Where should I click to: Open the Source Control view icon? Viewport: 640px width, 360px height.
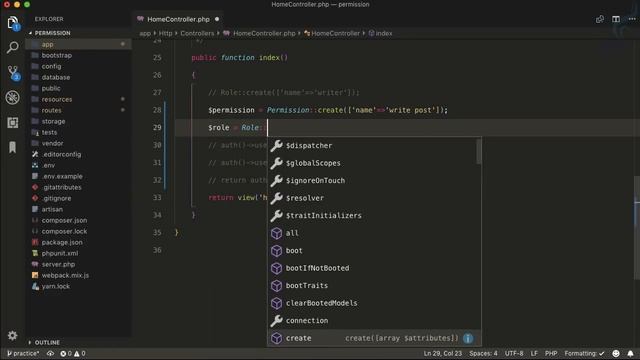[13, 73]
